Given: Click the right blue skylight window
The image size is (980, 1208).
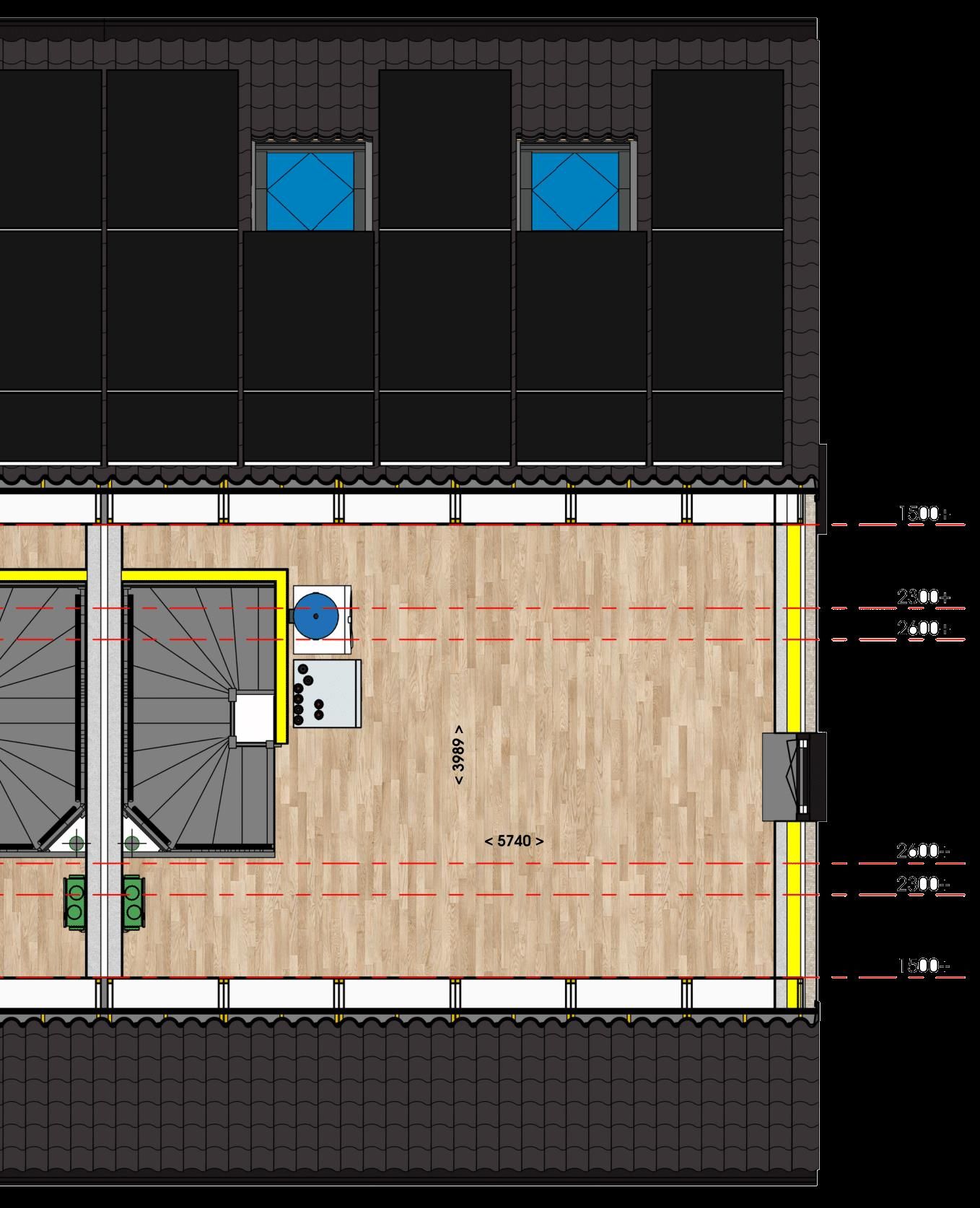Looking at the screenshot, I should pos(576,190).
